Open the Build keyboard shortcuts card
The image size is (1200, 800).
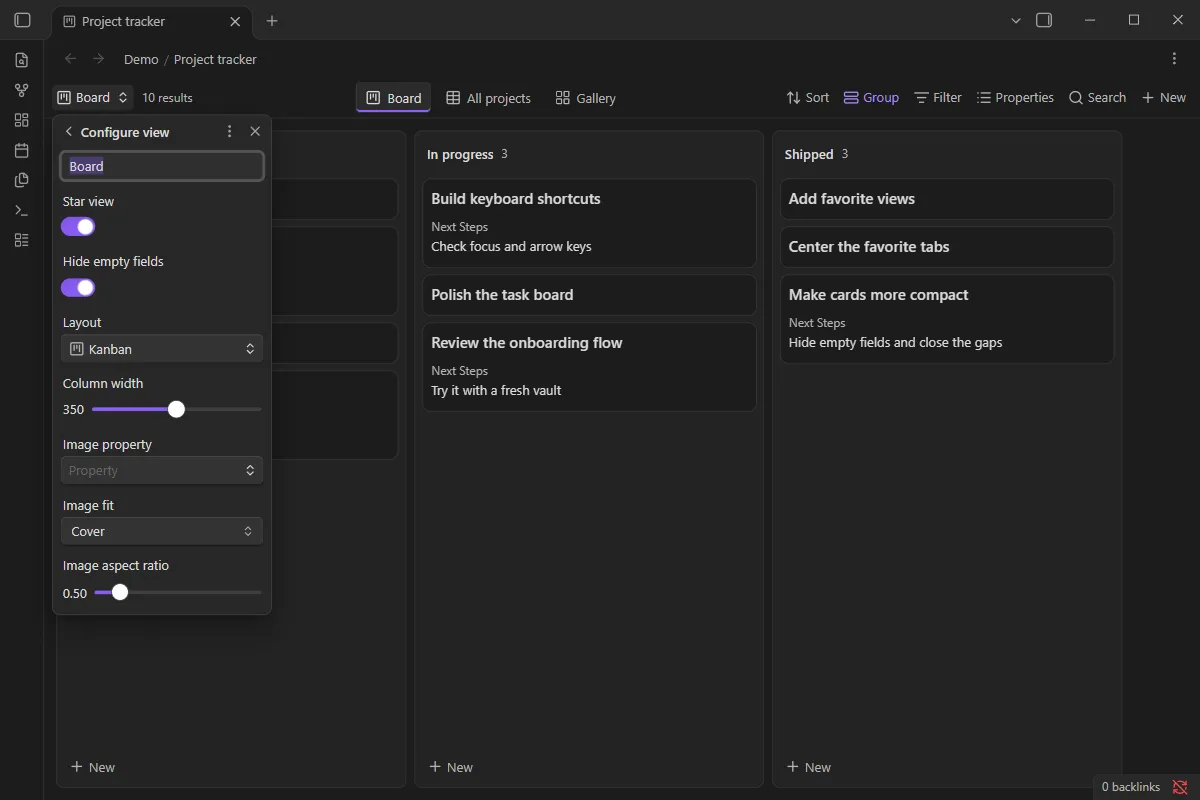tap(589, 222)
